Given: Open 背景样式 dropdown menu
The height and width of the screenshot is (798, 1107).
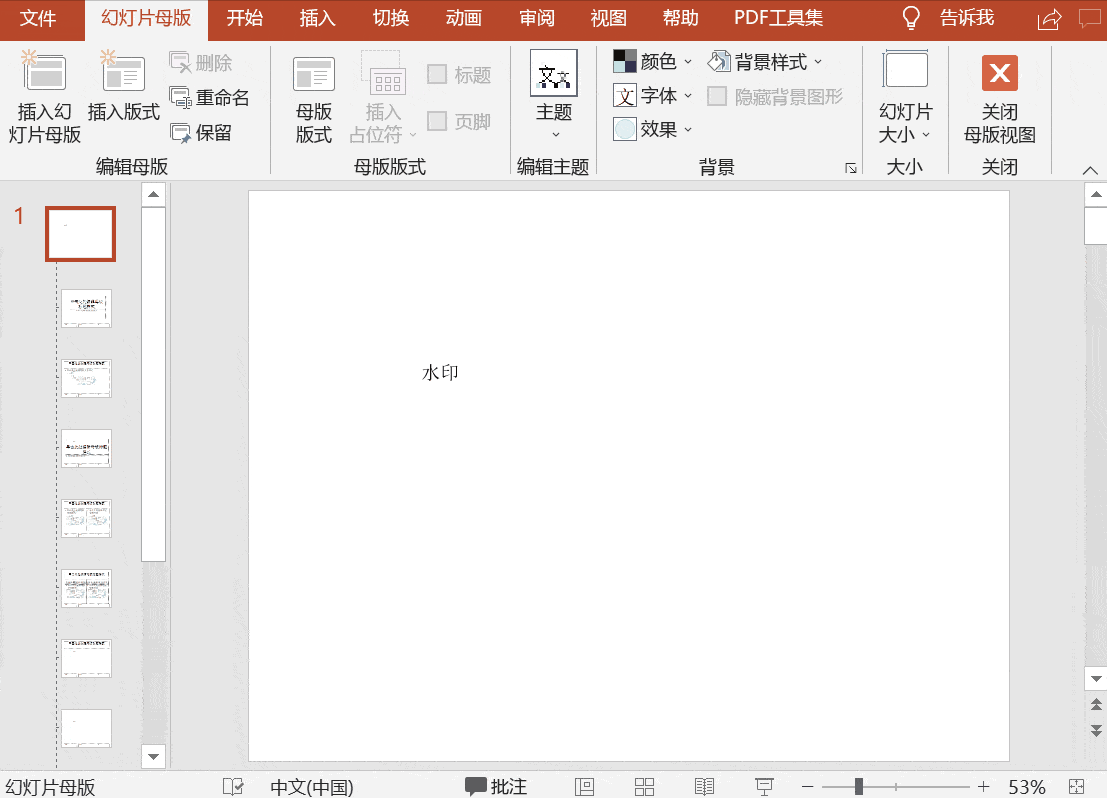Looking at the screenshot, I should point(765,61).
